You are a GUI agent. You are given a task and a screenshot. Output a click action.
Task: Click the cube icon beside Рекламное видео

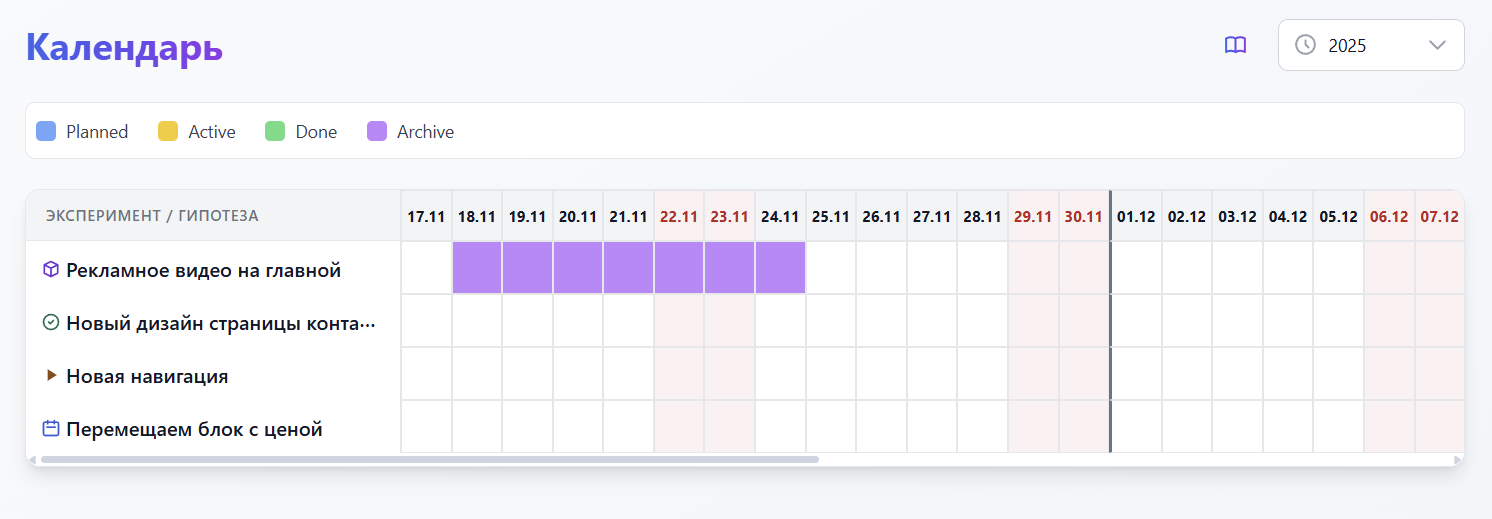51,270
